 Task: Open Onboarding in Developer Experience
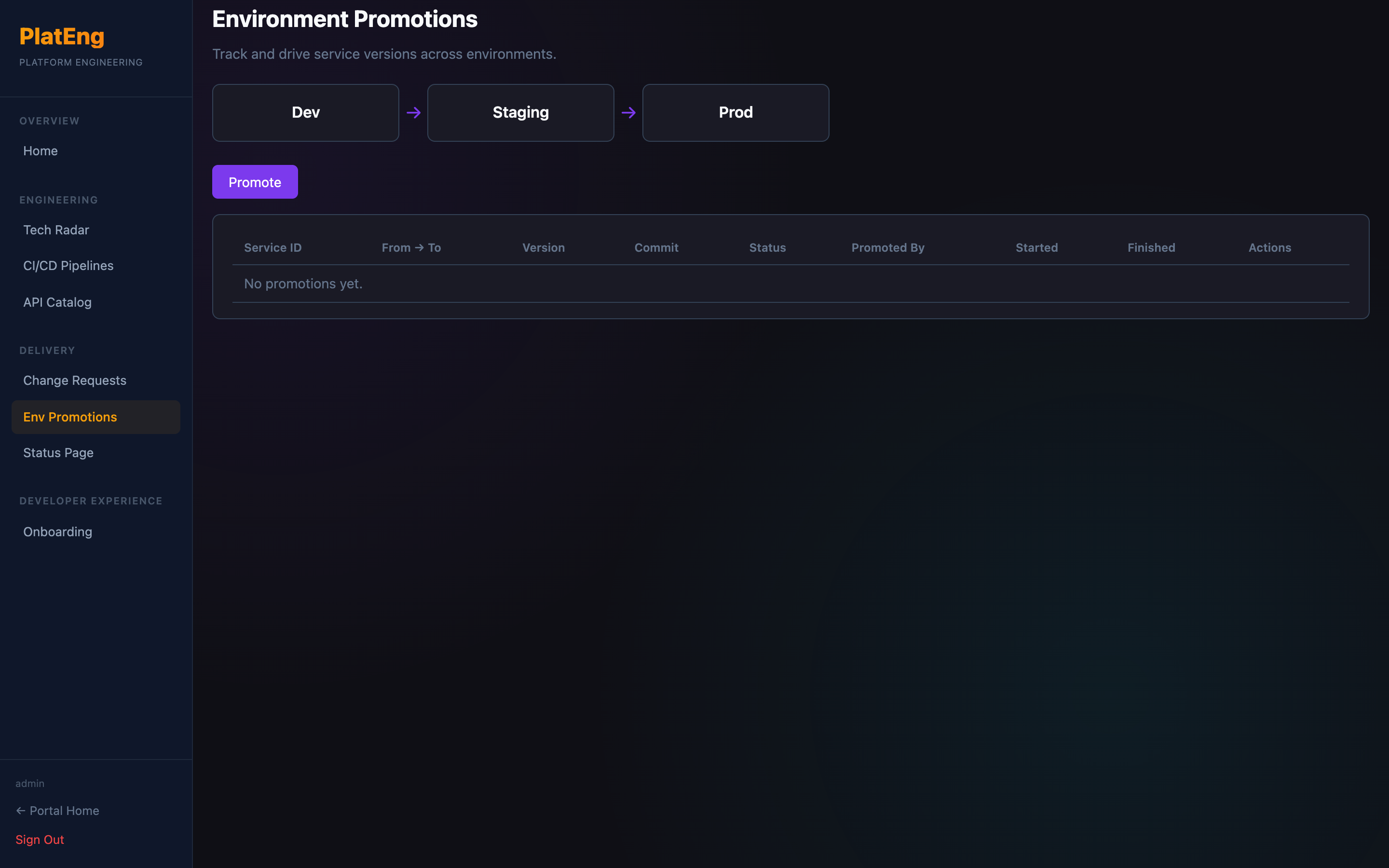(57, 531)
